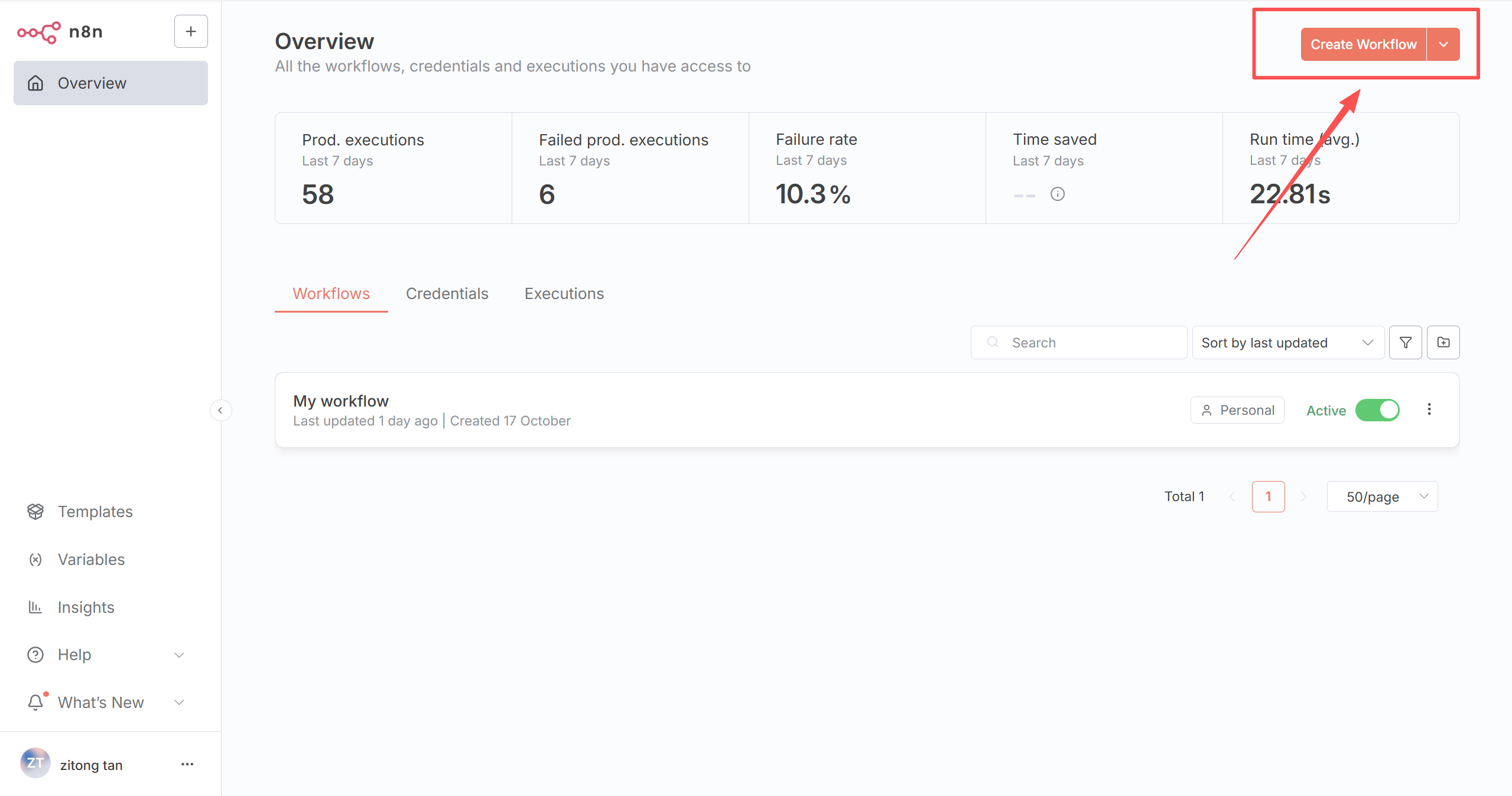1512x796 pixels.
Task: Switch to the Credentials tab
Action: (447, 294)
